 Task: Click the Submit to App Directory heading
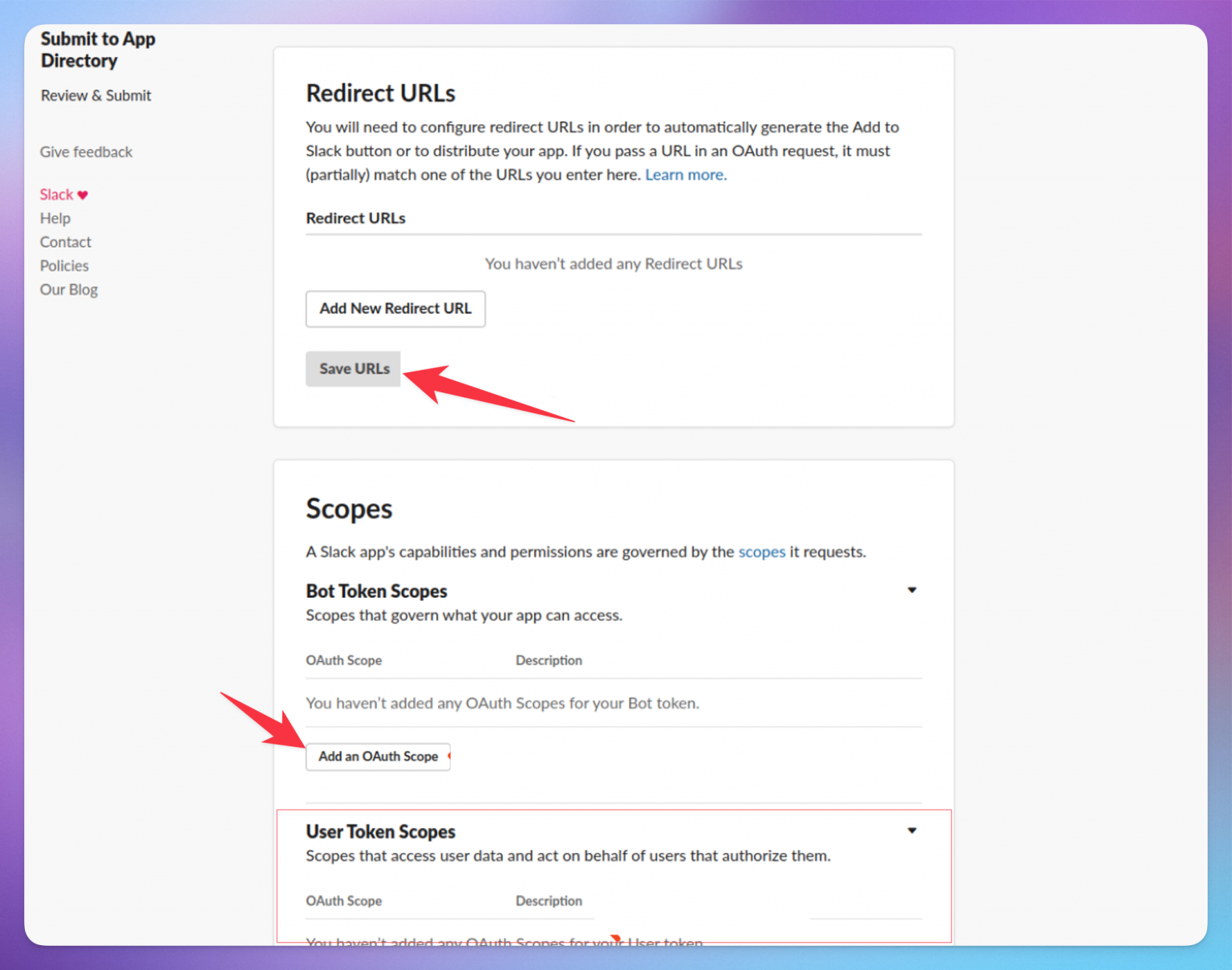97,50
